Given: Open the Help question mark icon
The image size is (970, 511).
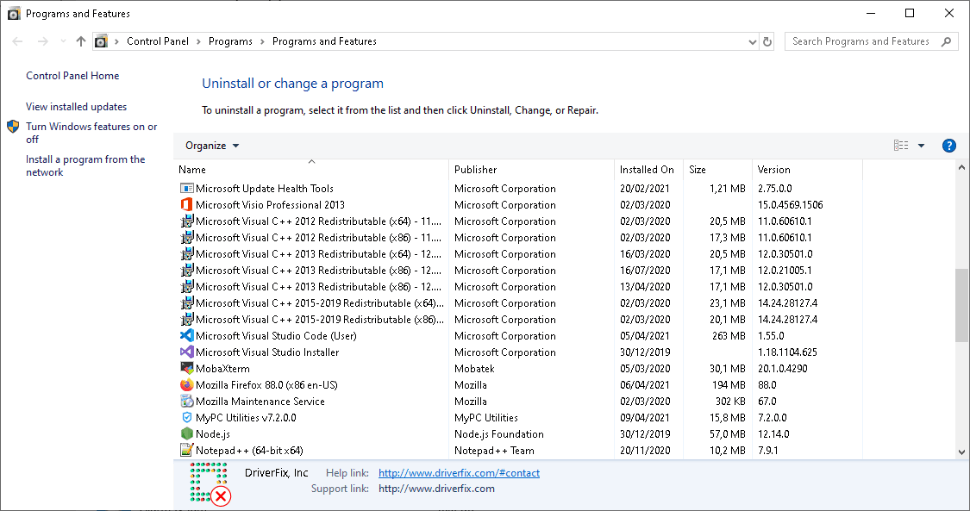Looking at the screenshot, I should click(948, 145).
